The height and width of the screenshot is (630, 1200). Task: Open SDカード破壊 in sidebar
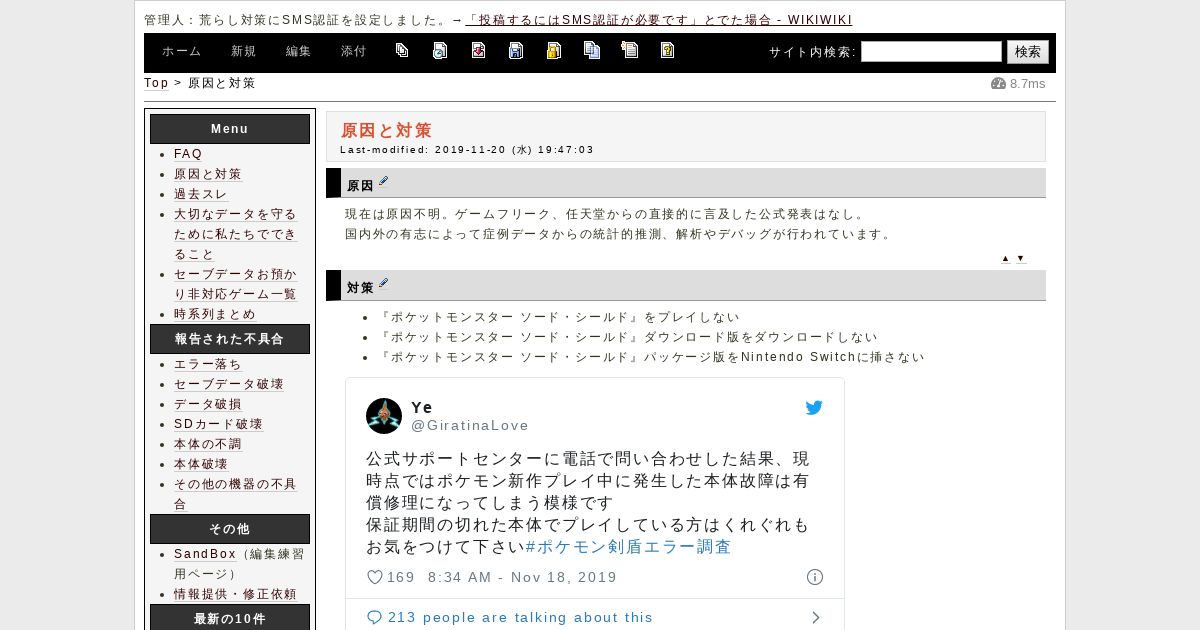(218, 424)
